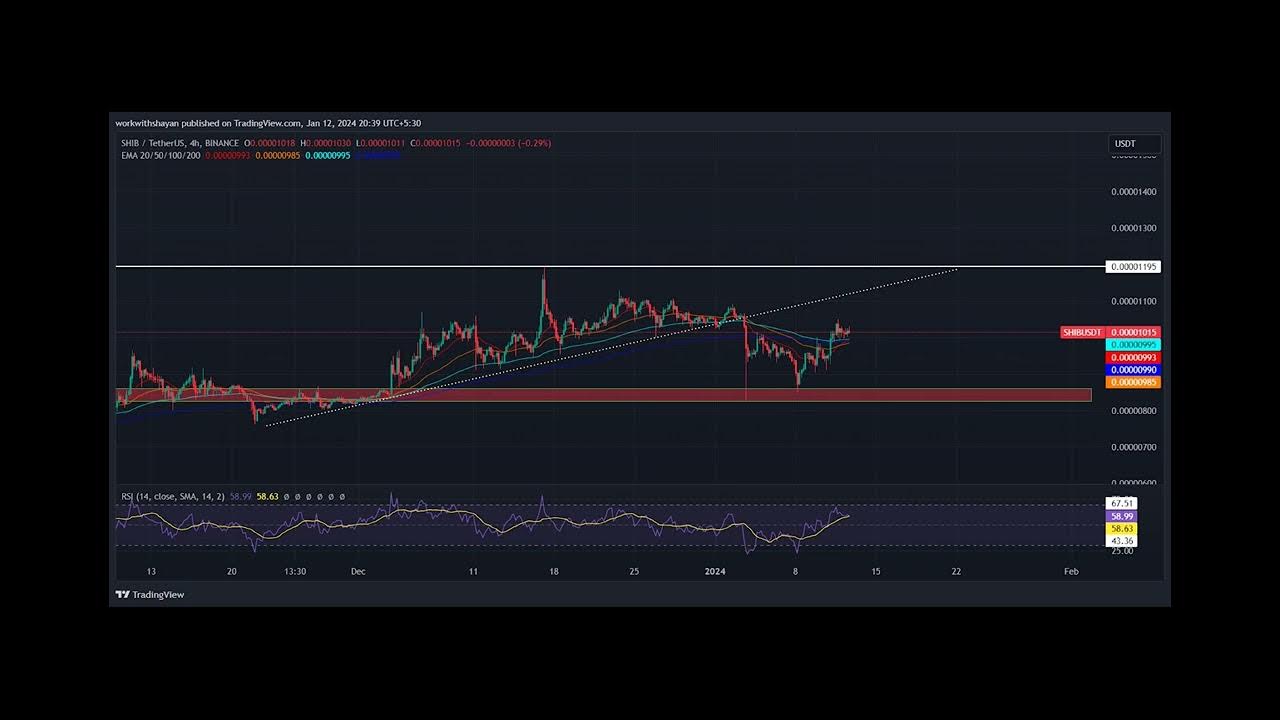Click the blue 0.00000990 EMA axis label
This screenshot has height=720, width=1280.
click(x=1133, y=370)
